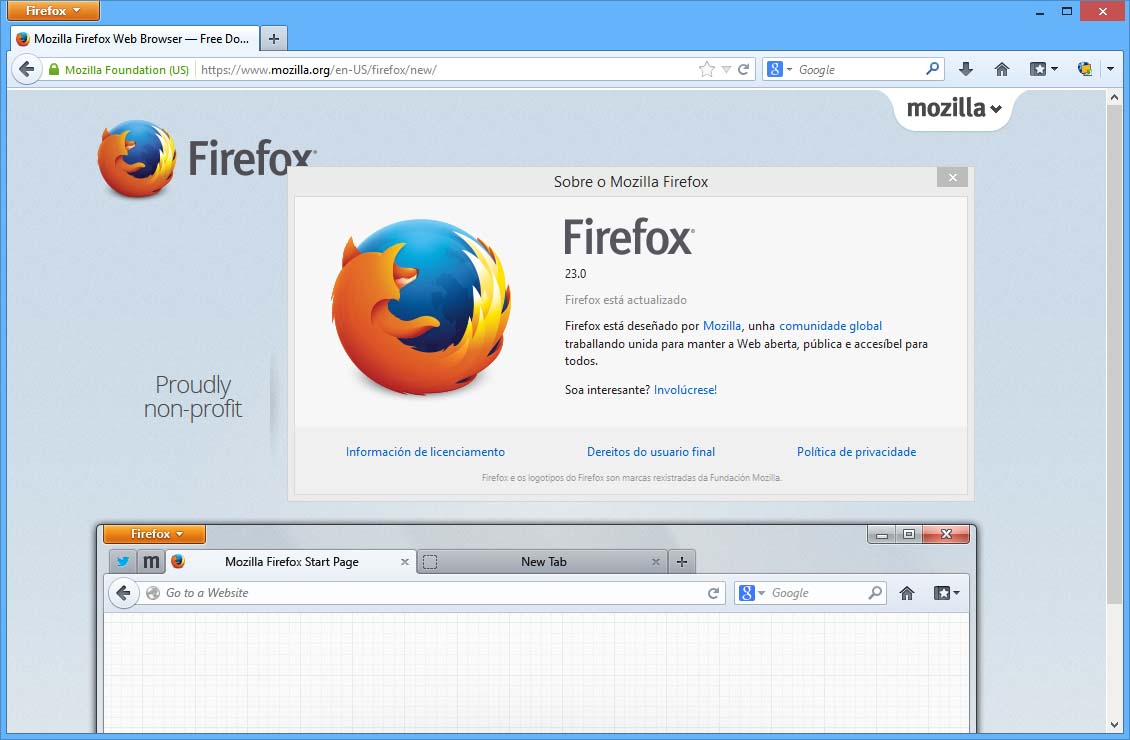Click the scrollbar down arrow

point(1115,725)
